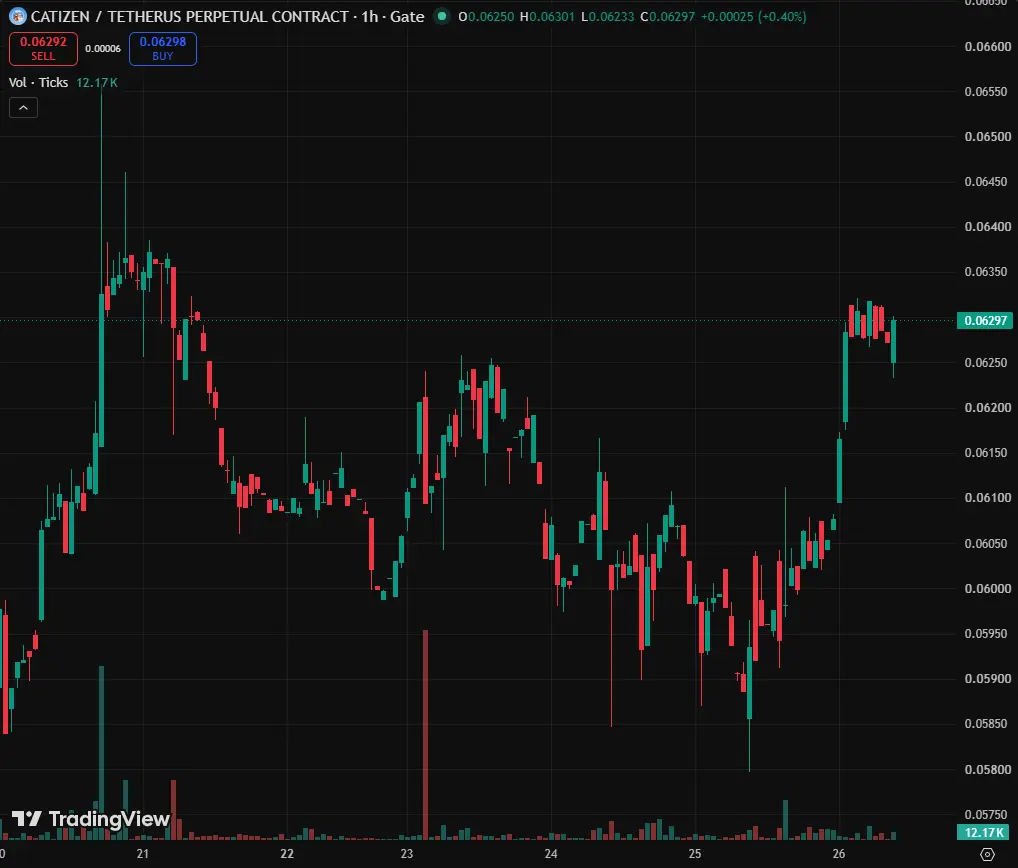Click the 0.06100 price axis label
The width and height of the screenshot is (1018, 868).
point(987,498)
